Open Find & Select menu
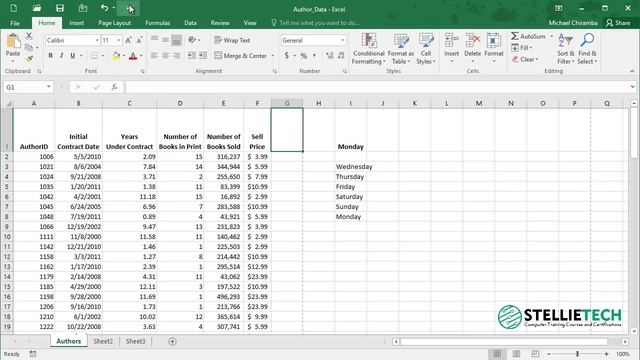Viewport: 640px width, 360px height. coord(587,49)
